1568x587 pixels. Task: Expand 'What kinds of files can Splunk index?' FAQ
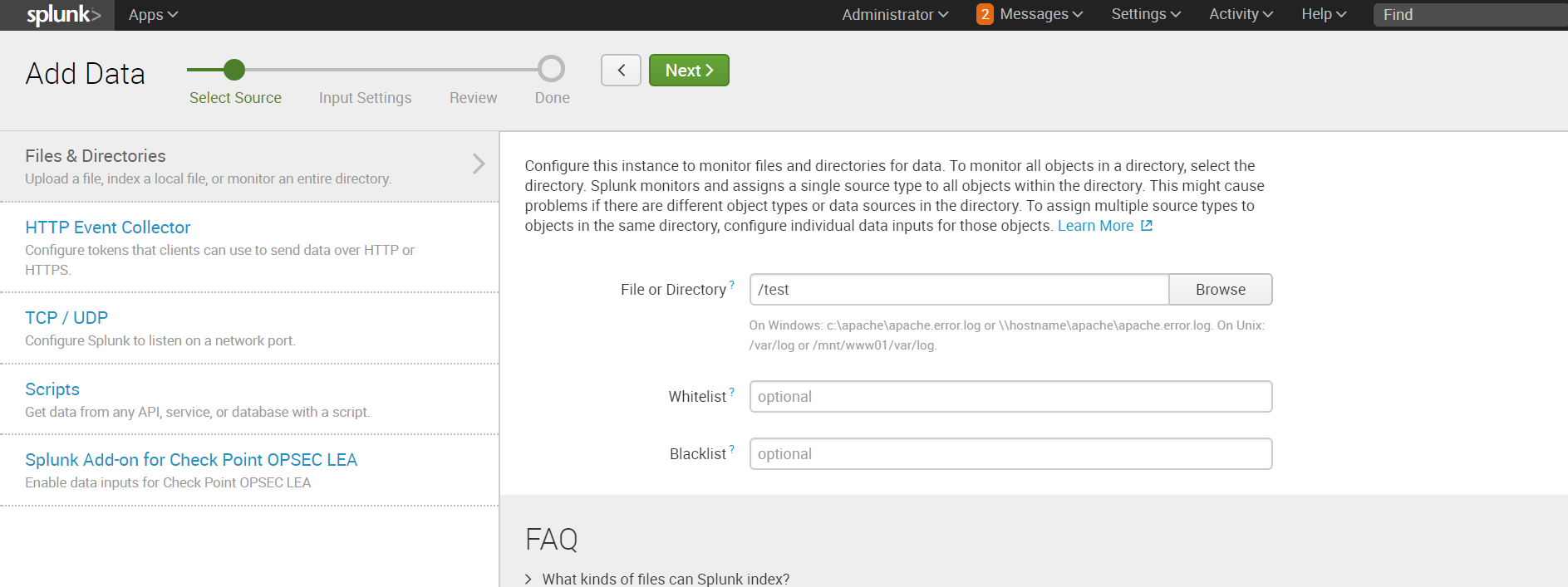click(x=657, y=579)
